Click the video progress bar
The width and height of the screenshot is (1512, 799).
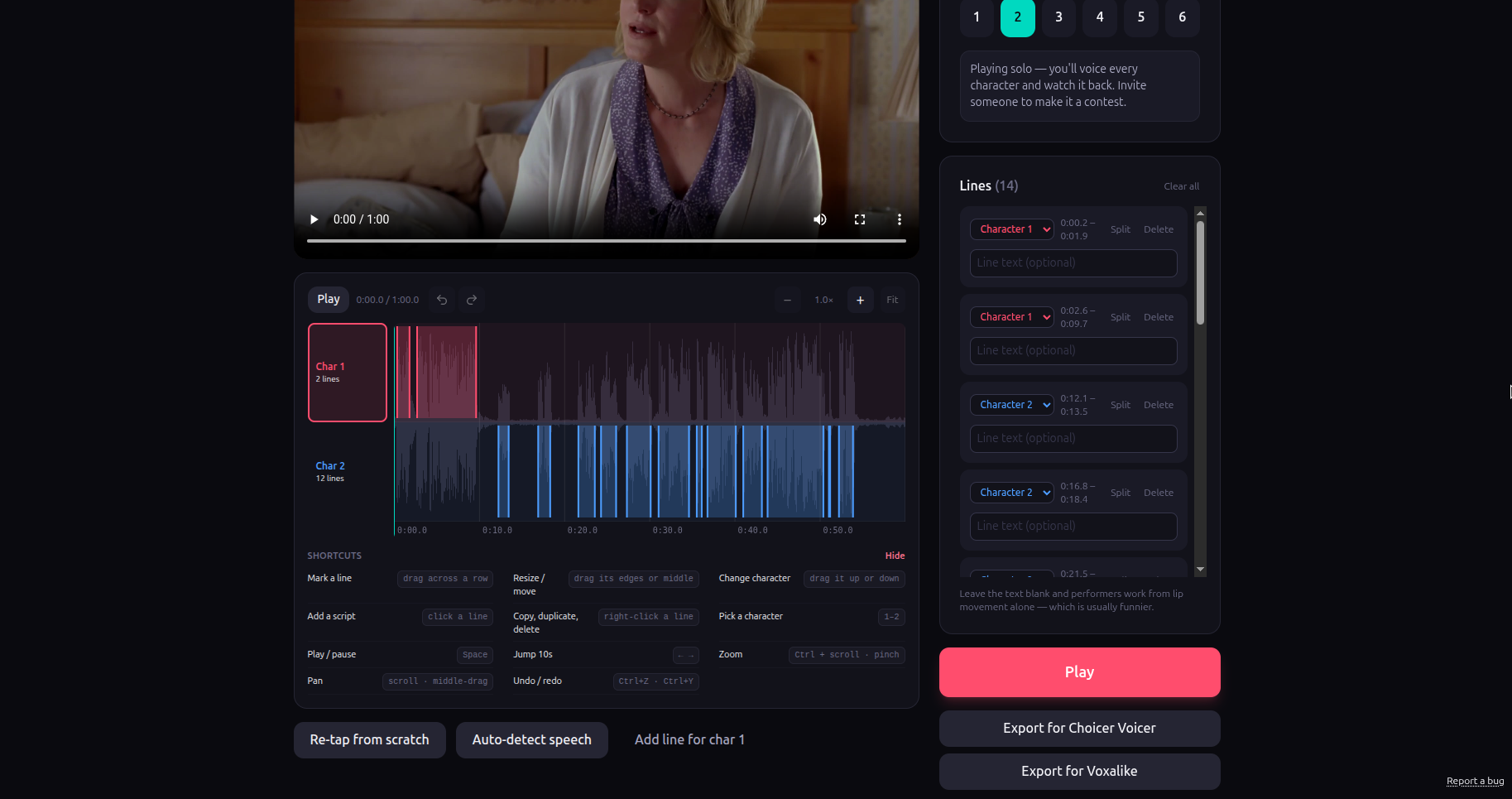pyautogui.click(x=607, y=241)
